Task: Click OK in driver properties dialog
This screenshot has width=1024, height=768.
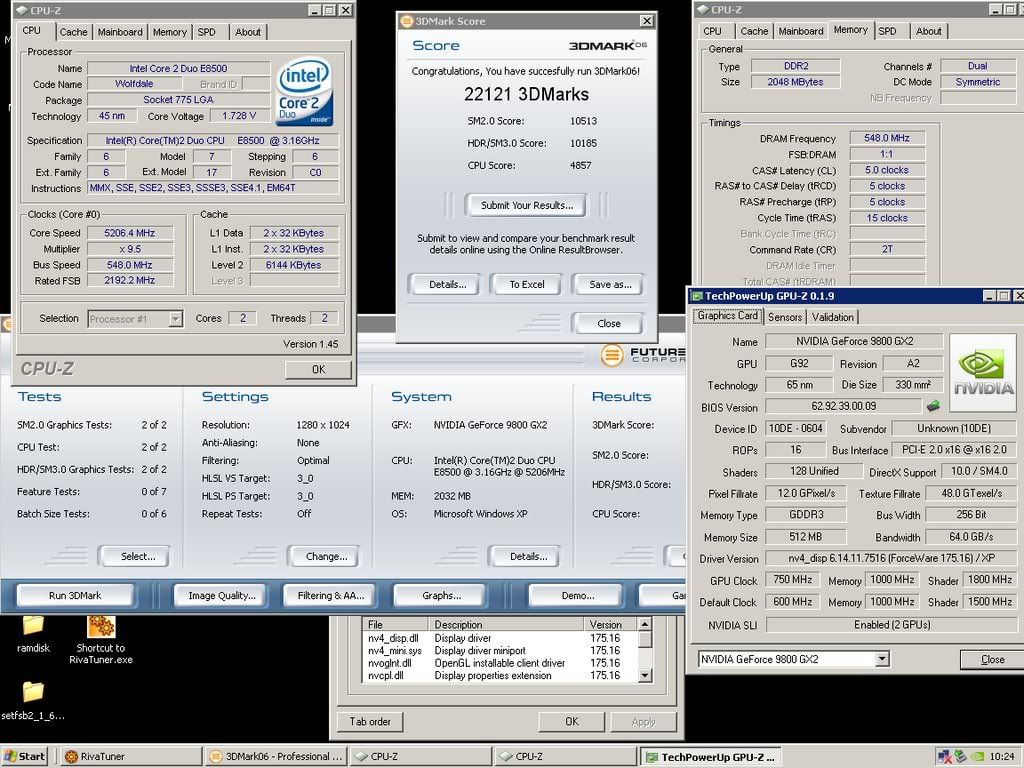Action: [x=571, y=722]
